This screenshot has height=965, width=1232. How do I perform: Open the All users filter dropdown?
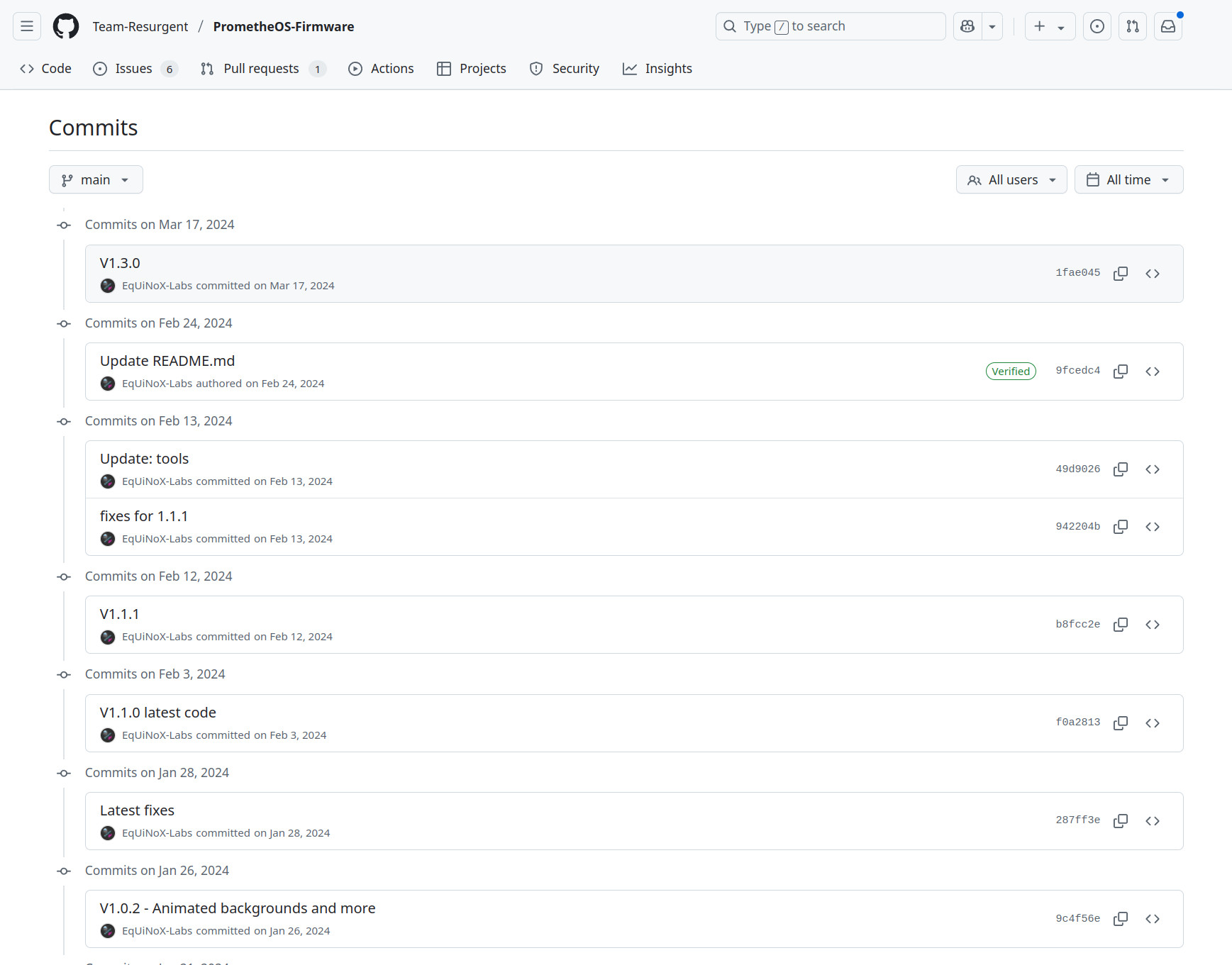1011,179
